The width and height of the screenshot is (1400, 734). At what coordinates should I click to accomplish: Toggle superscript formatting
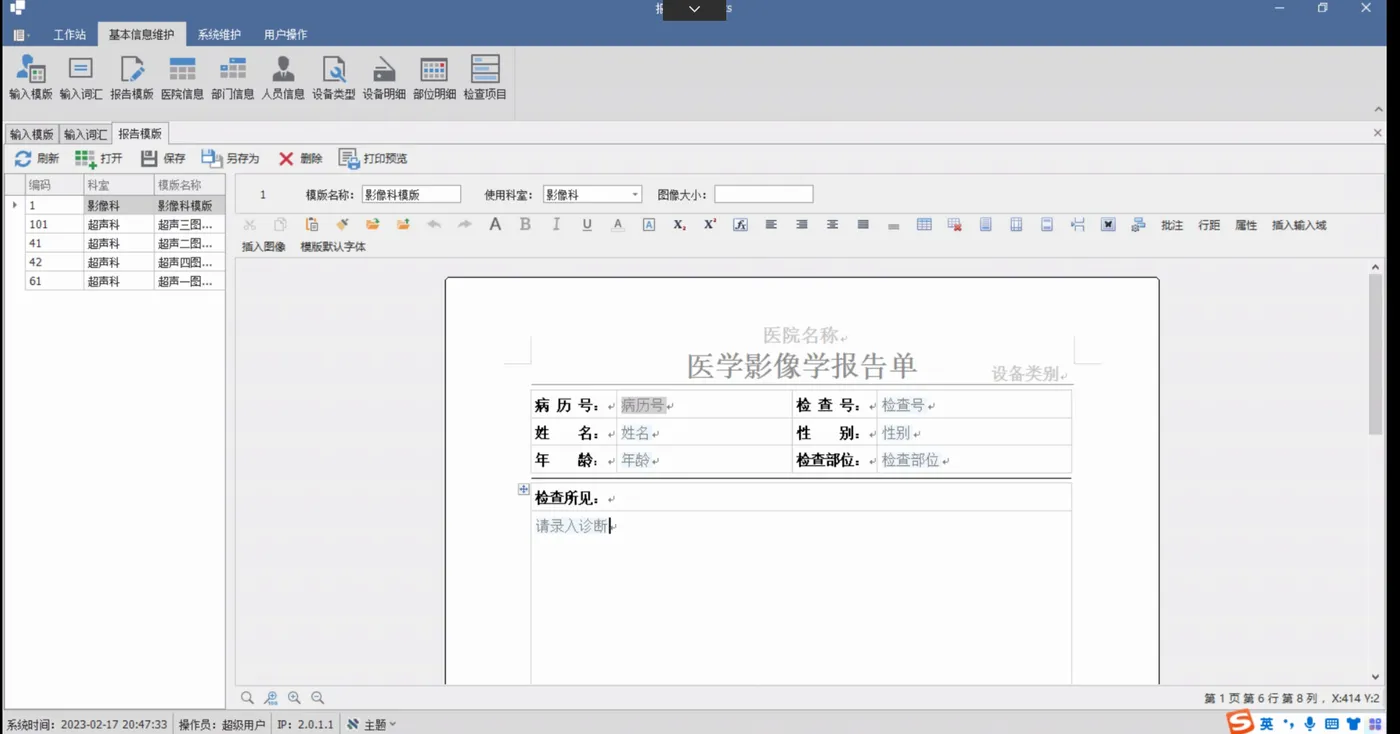tap(710, 225)
